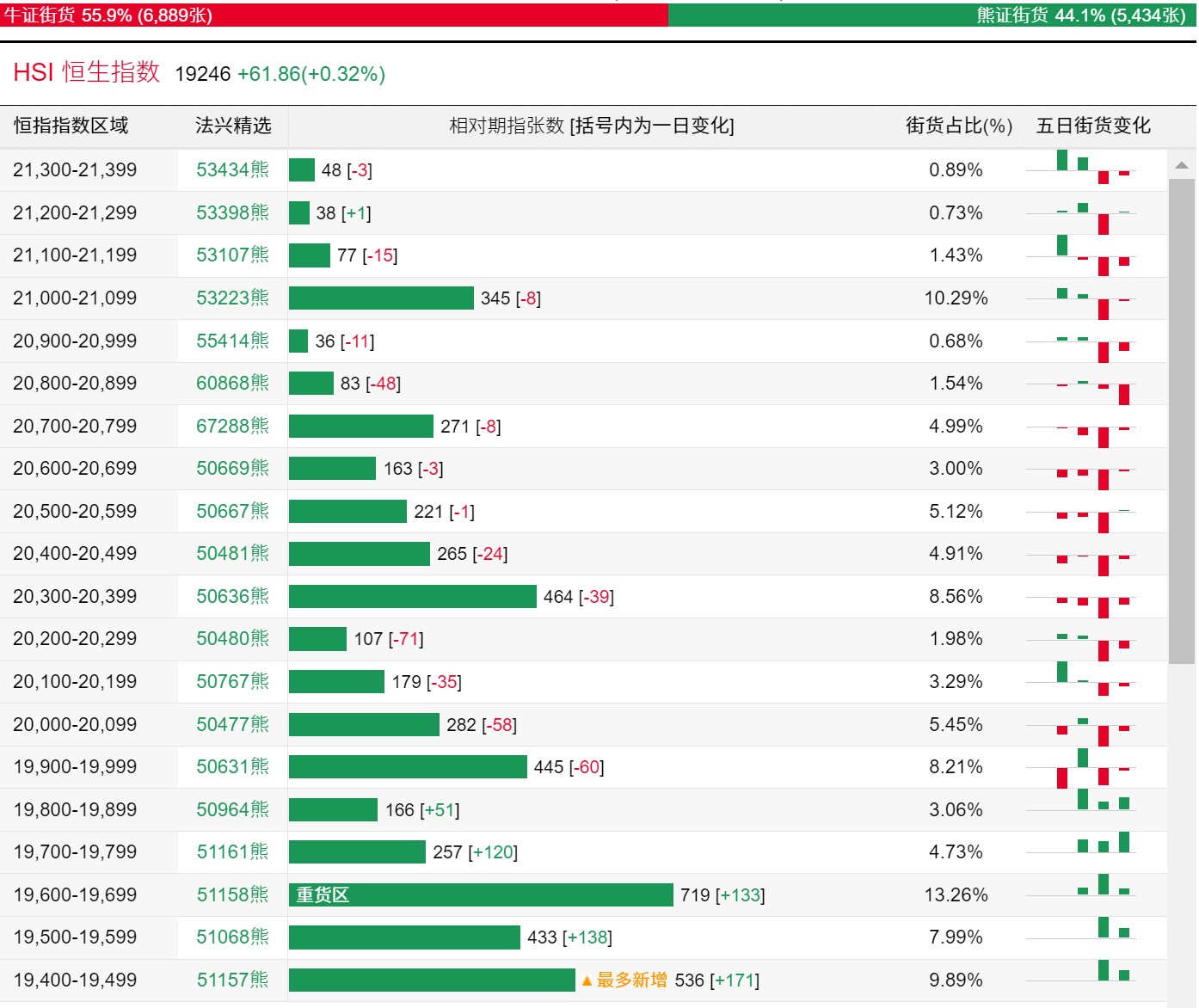Viewport: 1199px width, 1008px height.
Task: Click the 法兴精选 column header
Action: tap(233, 126)
